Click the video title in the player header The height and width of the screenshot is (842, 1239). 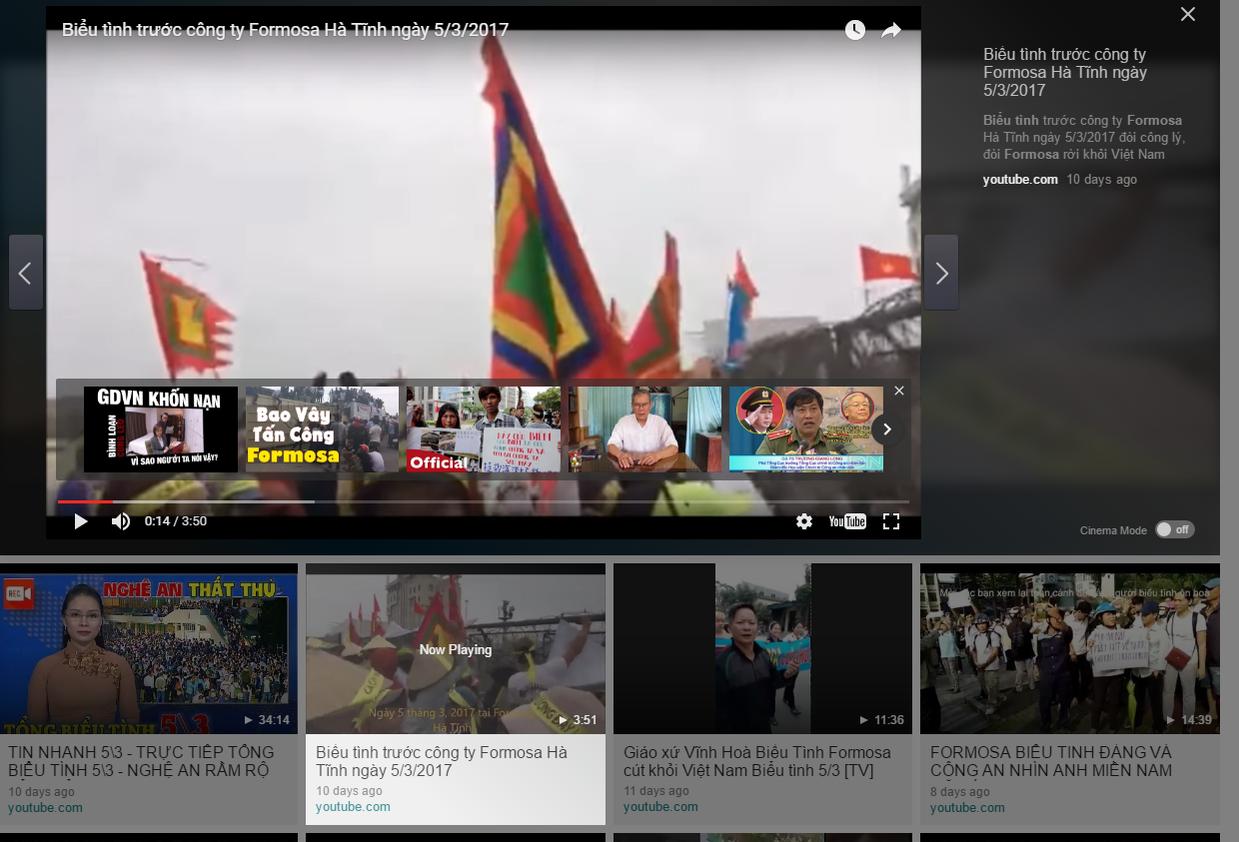click(x=285, y=30)
